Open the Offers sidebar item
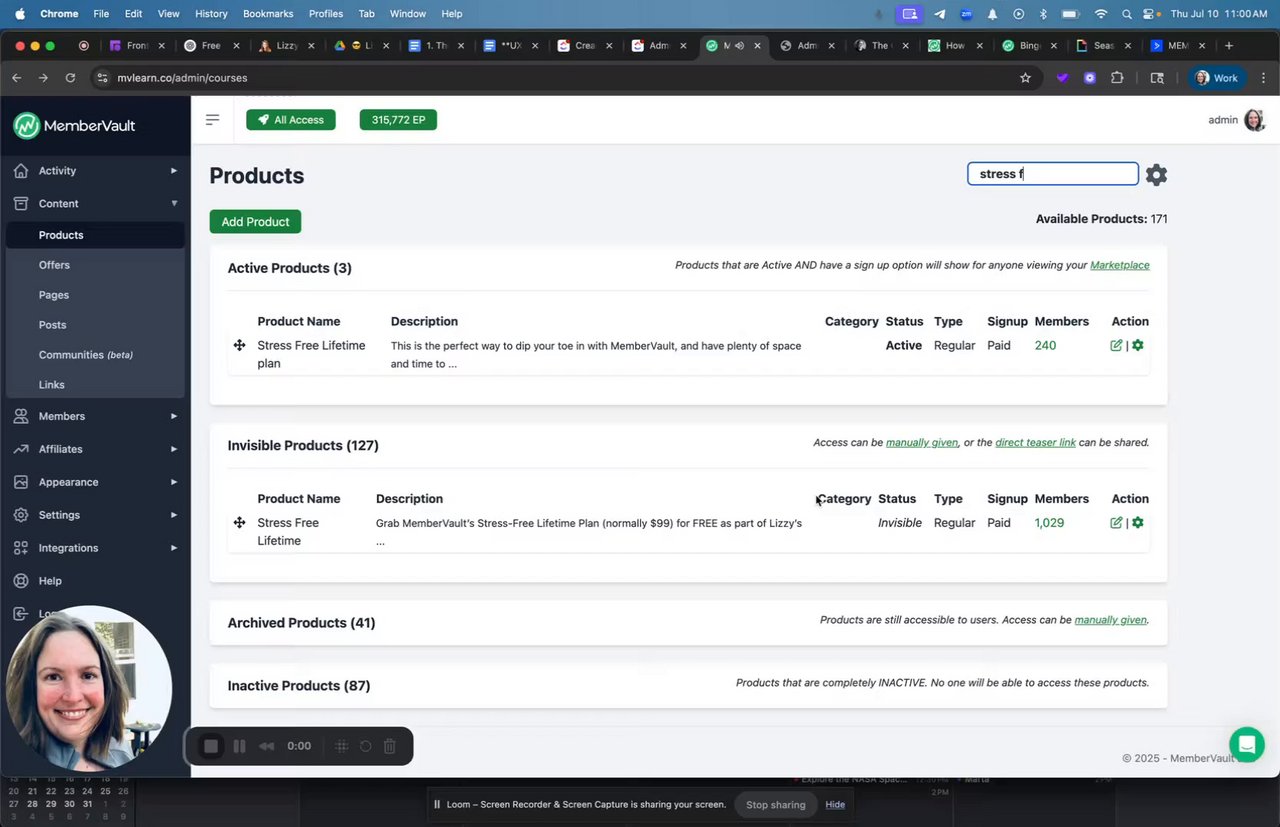Image resolution: width=1280 pixels, height=827 pixels. click(54, 265)
